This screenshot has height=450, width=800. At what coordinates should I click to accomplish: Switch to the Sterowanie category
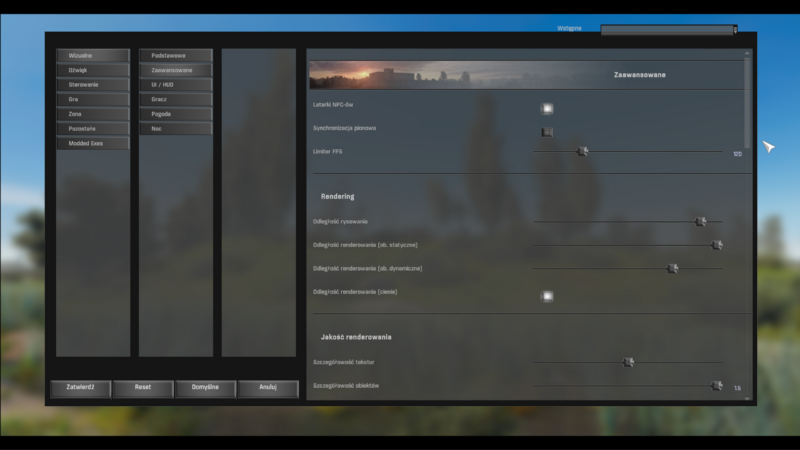coord(93,85)
